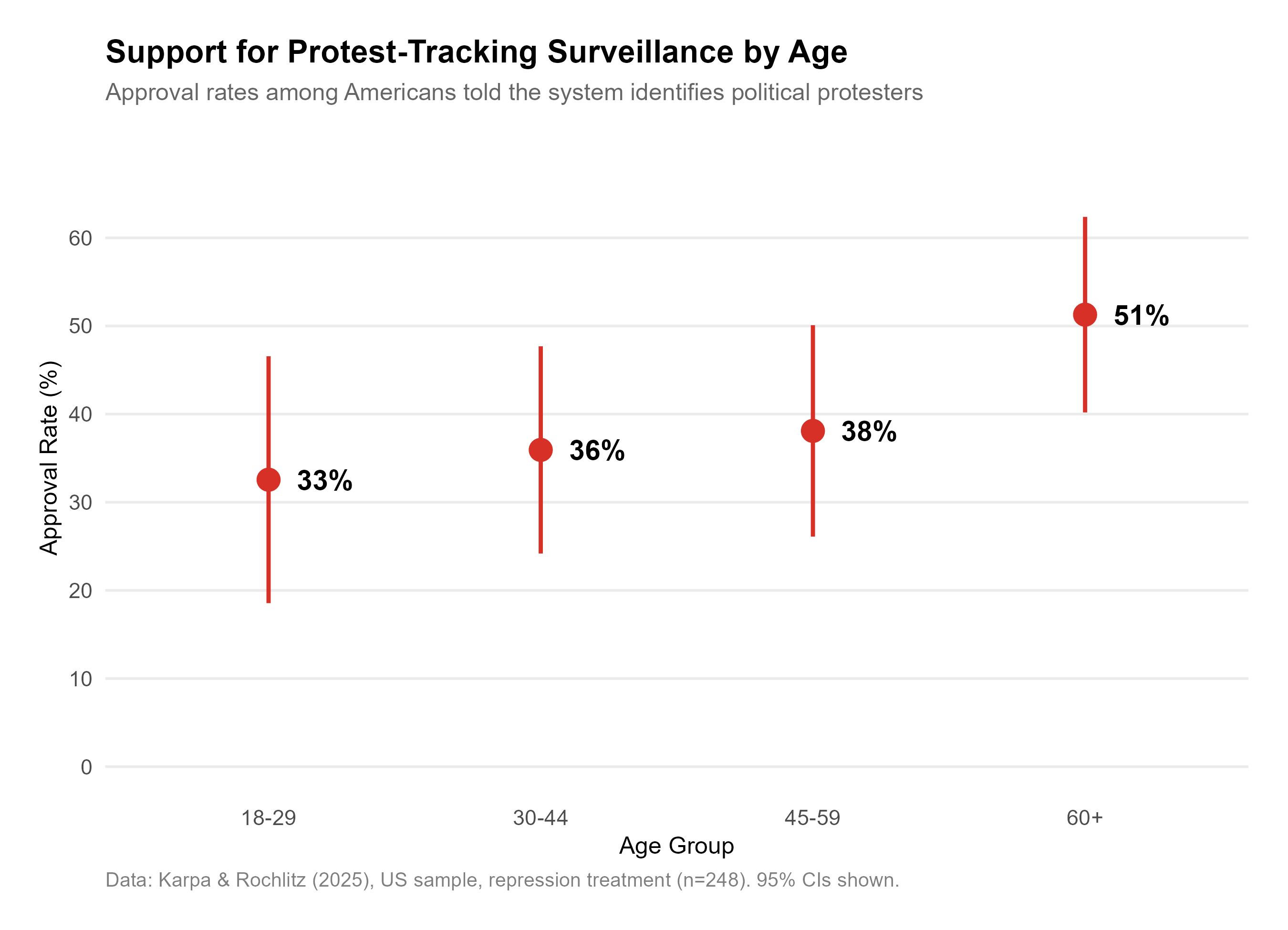Click the Approval Rate (%) axis title
This screenshot has width=1288, height=930.
click(x=50, y=458)
